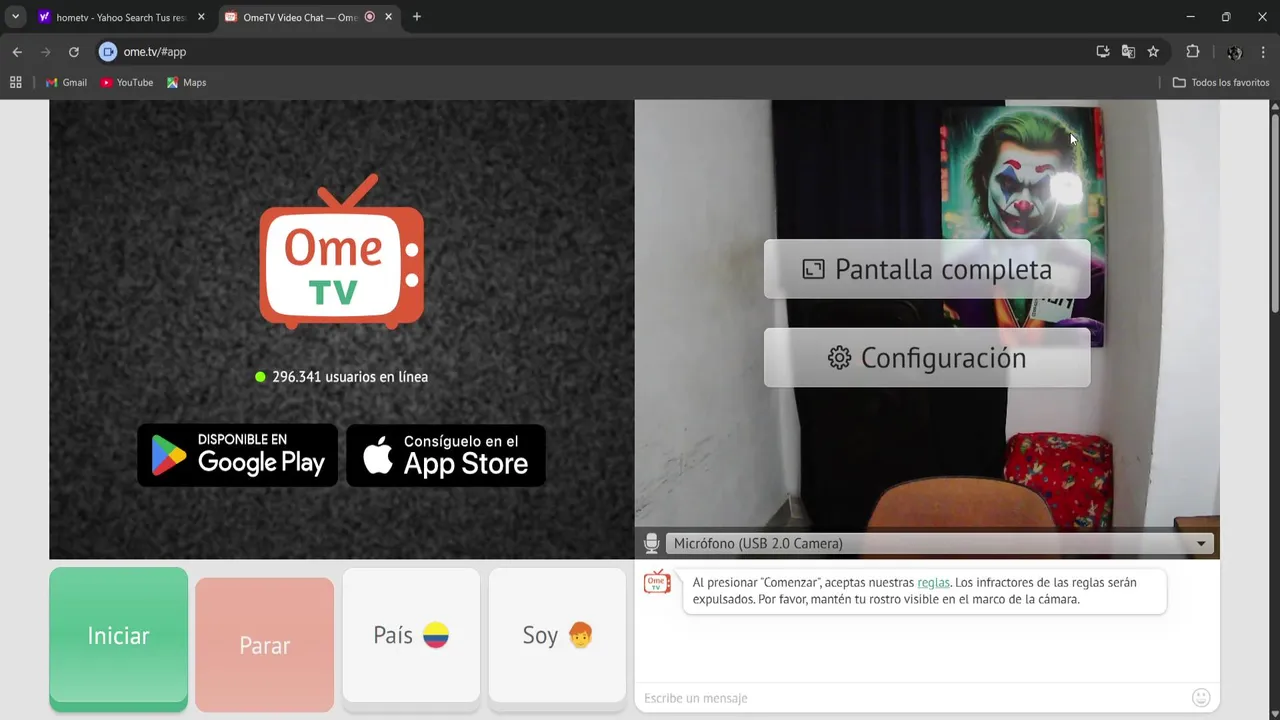The width and height of the screenshot is (1280, 720).
Task: Click the OmeTV avatar icon in chat
Action: (x=657, y=582)
